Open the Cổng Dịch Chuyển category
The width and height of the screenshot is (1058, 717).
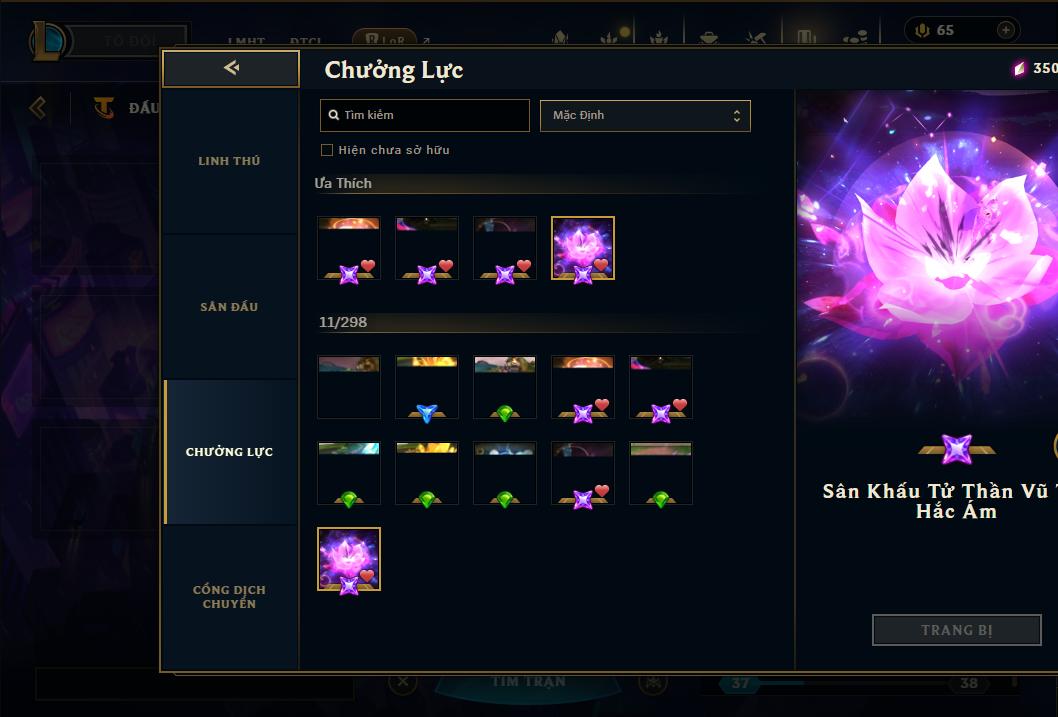(229, 597)
